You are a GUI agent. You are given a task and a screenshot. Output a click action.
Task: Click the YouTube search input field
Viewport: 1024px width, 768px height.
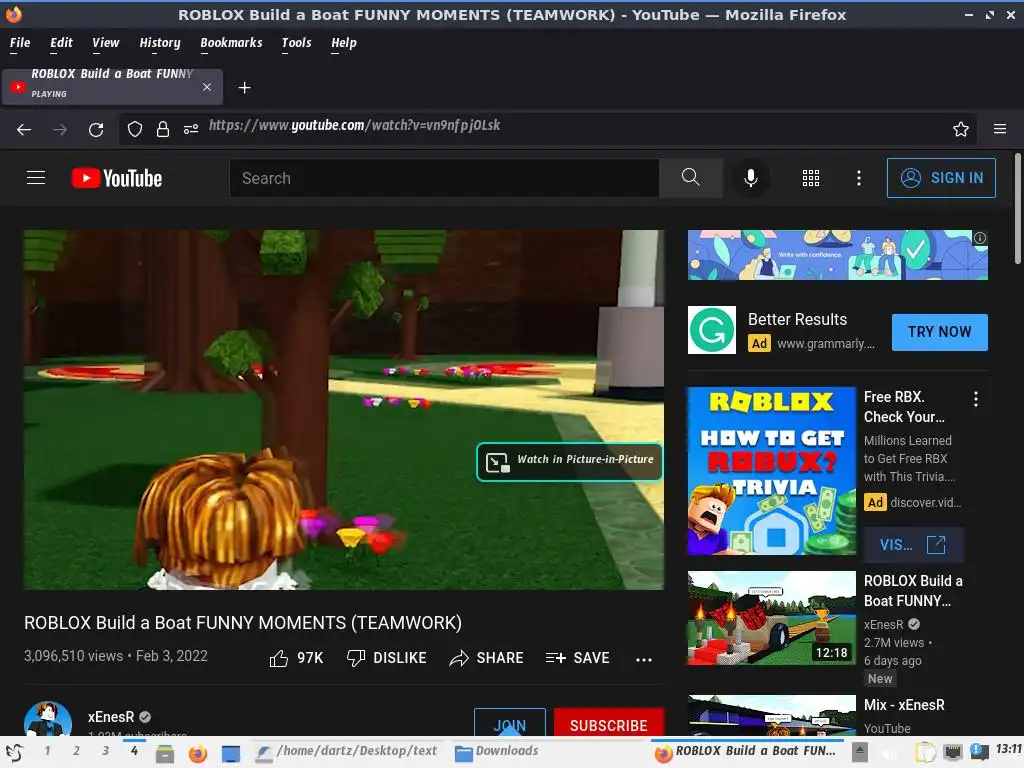[444, 178]
